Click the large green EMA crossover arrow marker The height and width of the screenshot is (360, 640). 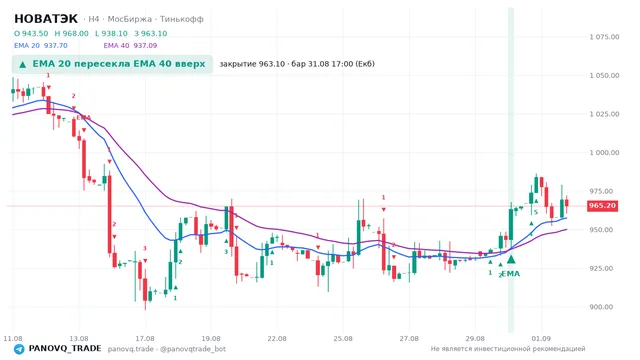[x=511, y=259]
